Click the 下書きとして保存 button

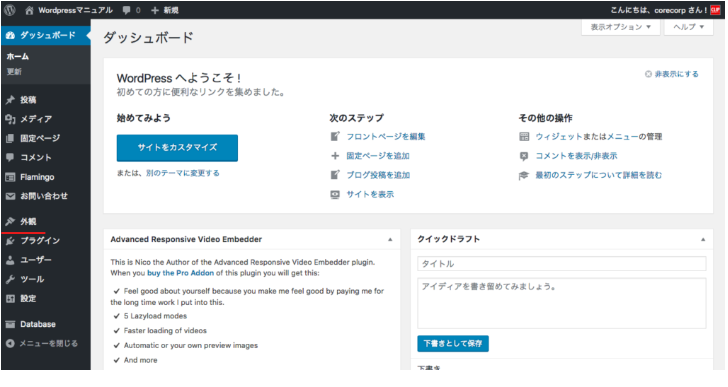click(x=453, y=343)
